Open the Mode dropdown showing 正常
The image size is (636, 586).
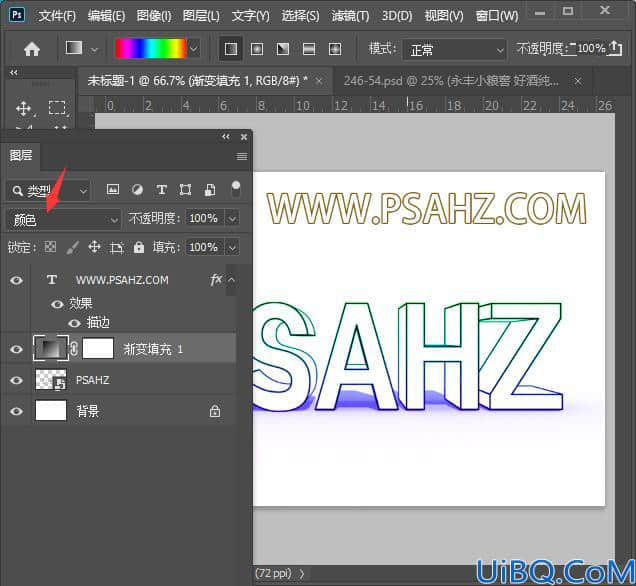(x=454, y=50)
